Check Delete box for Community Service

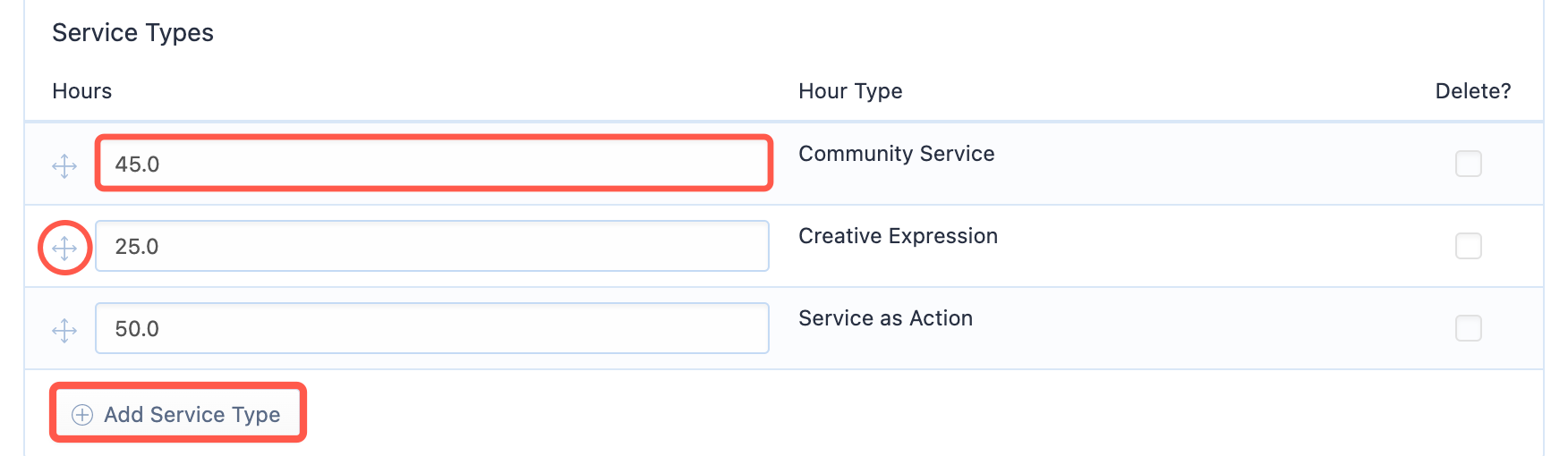[1468, 164]
